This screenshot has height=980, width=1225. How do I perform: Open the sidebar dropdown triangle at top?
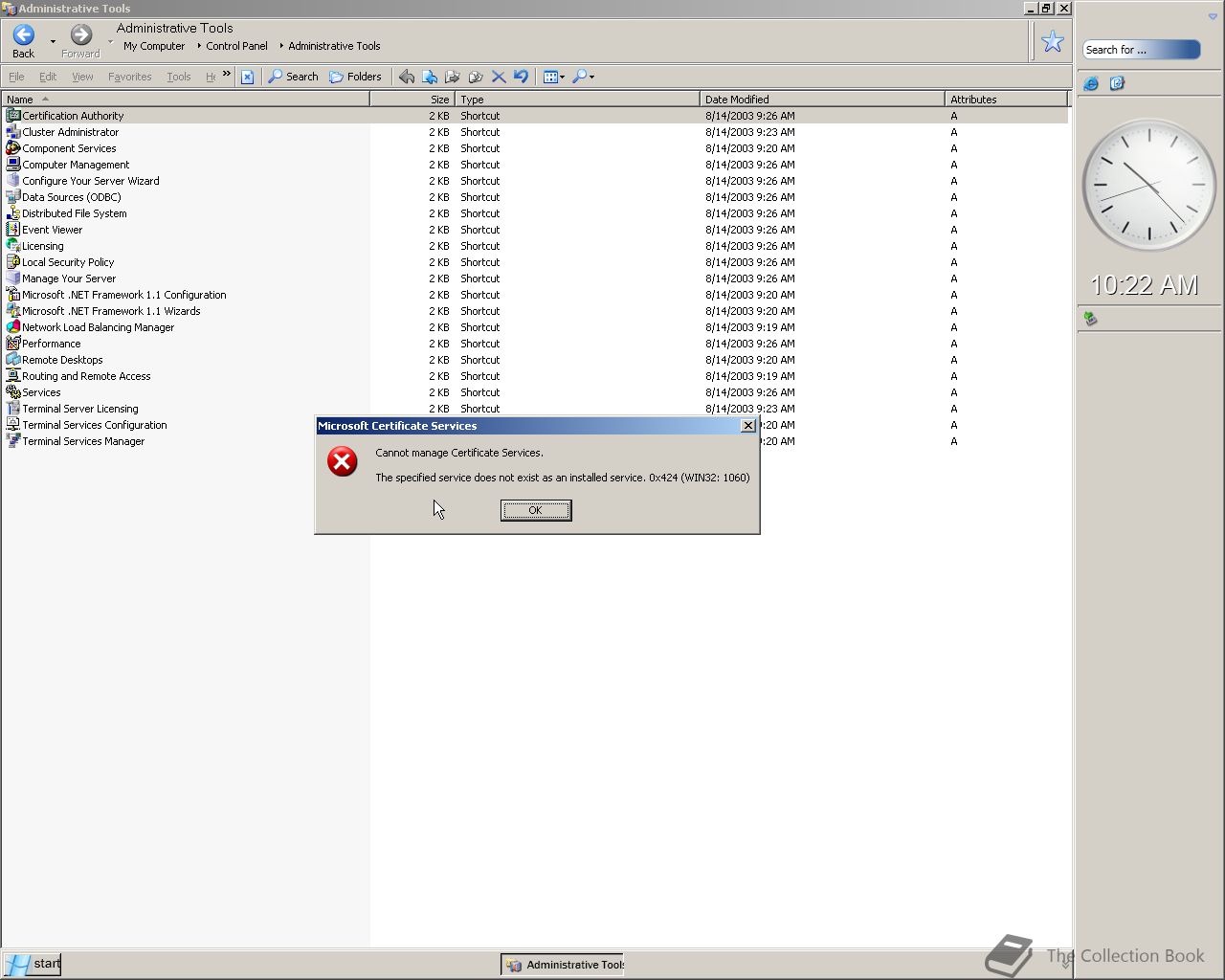pyautogui.click(x=1214, y=17)
